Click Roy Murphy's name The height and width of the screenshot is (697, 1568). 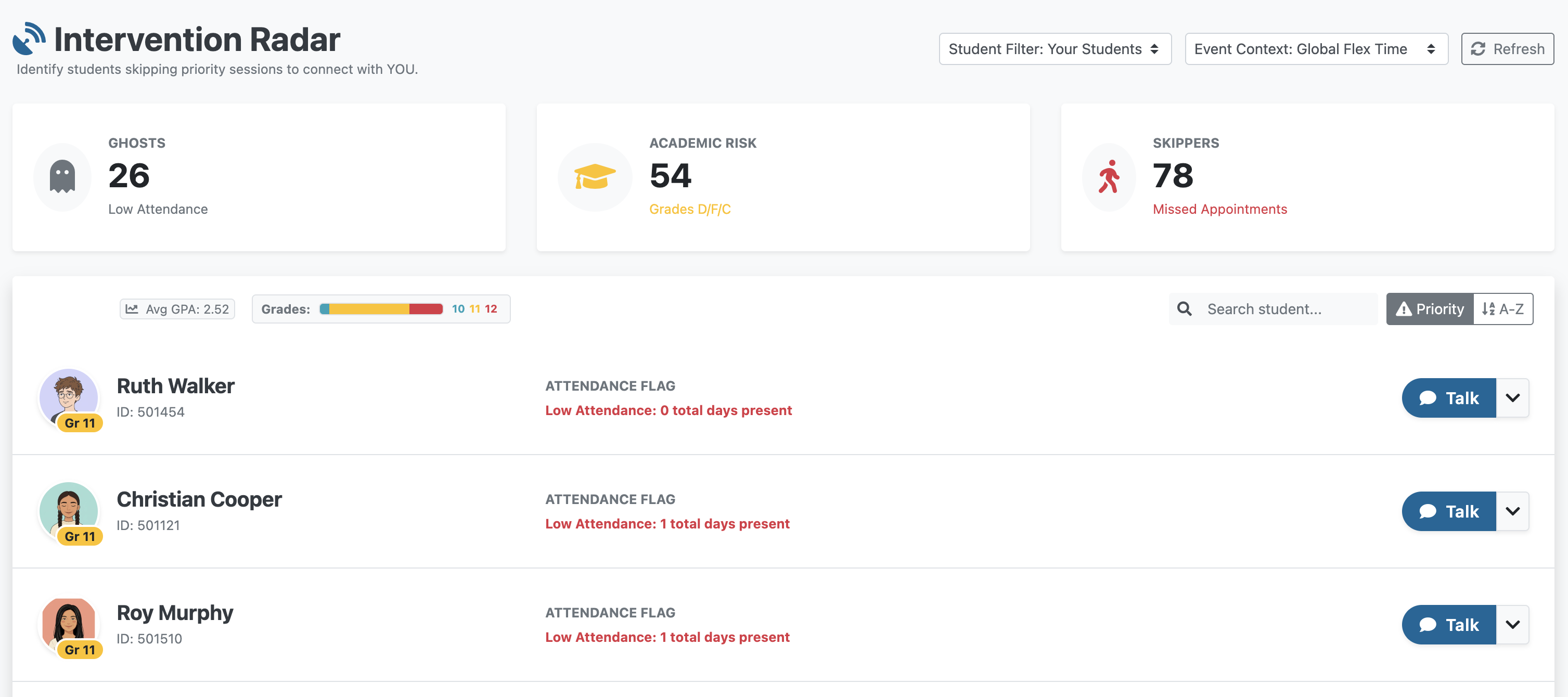175,612
